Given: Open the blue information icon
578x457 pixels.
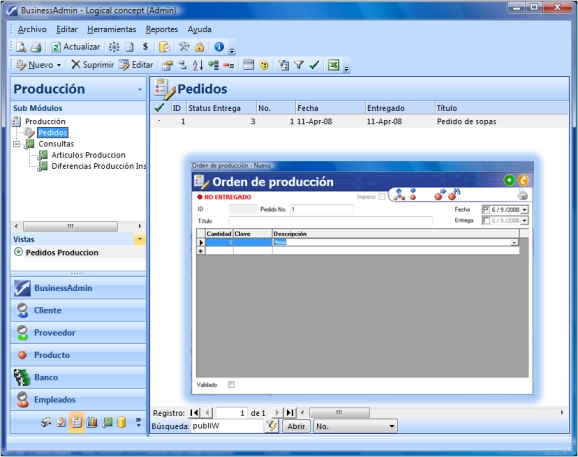Looking at the screenshot, I should point(219,47).
